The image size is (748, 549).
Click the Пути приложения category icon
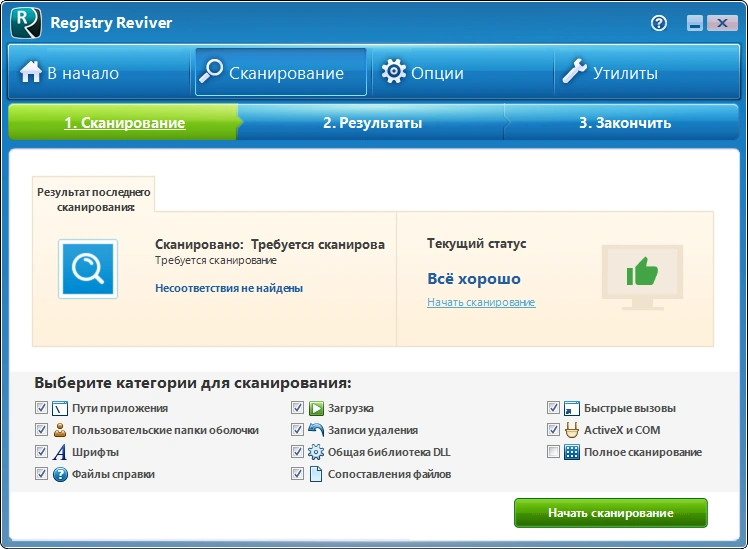[60, 409]
